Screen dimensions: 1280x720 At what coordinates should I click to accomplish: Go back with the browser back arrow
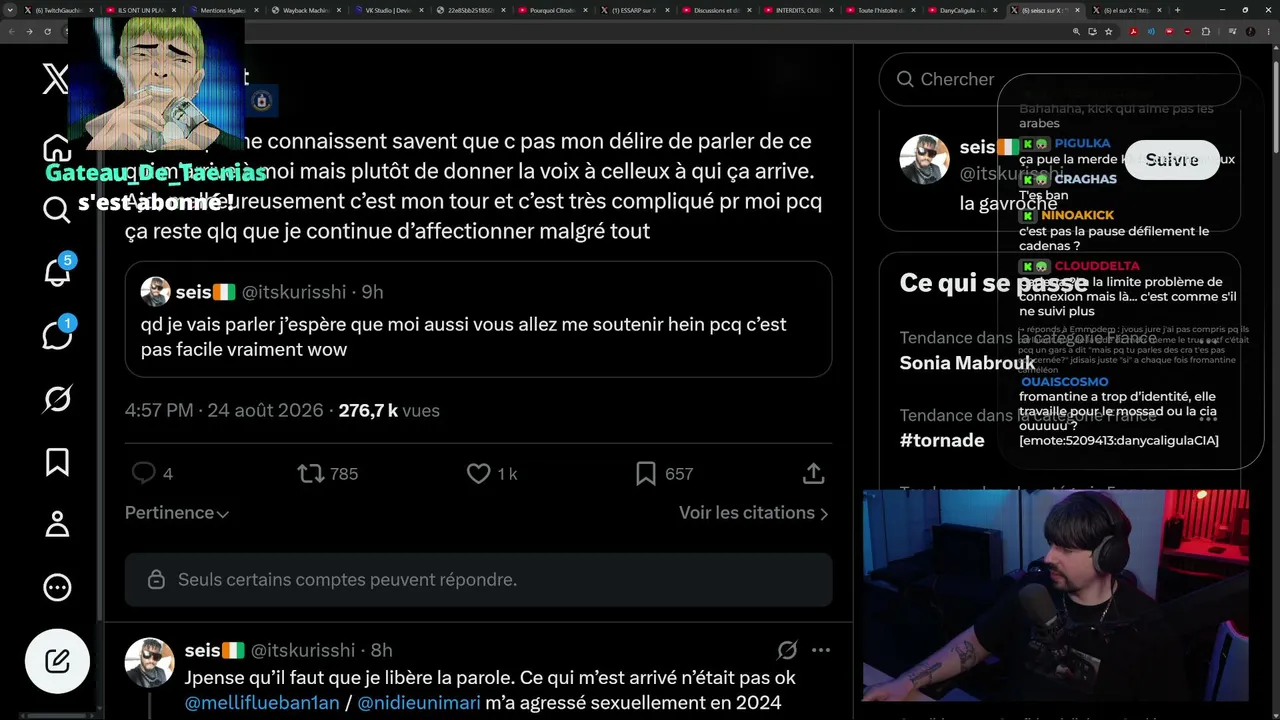[11, 31]
